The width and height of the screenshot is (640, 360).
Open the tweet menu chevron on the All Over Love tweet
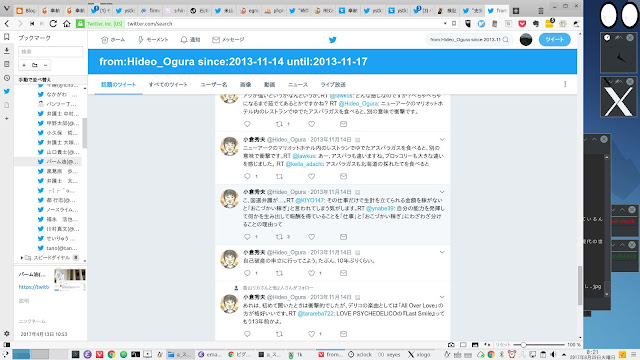pos(442,297)
